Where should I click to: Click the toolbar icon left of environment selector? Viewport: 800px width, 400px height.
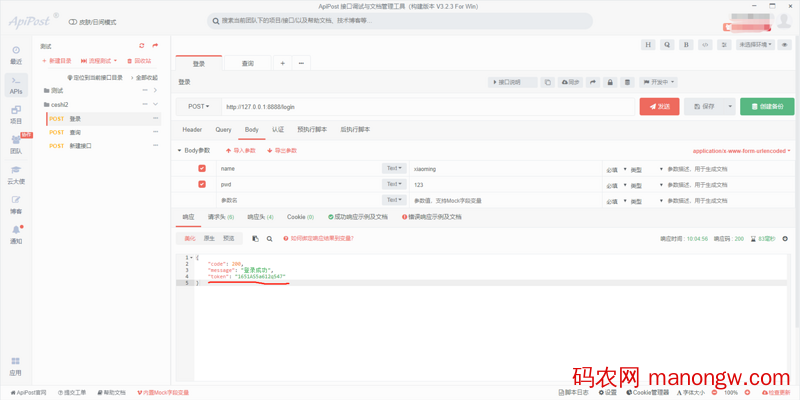[724, 44]
